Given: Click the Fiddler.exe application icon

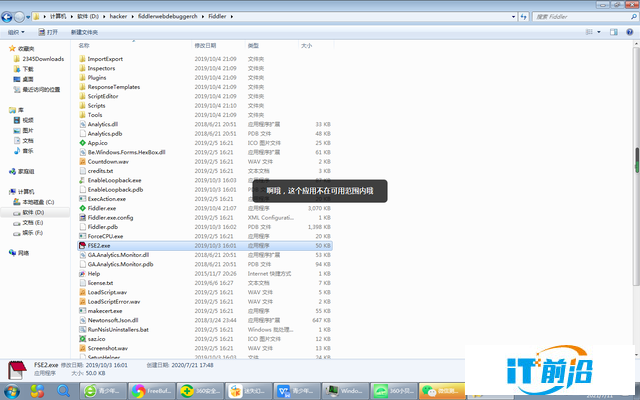Looking at the screenshot, I should (82, 208).
